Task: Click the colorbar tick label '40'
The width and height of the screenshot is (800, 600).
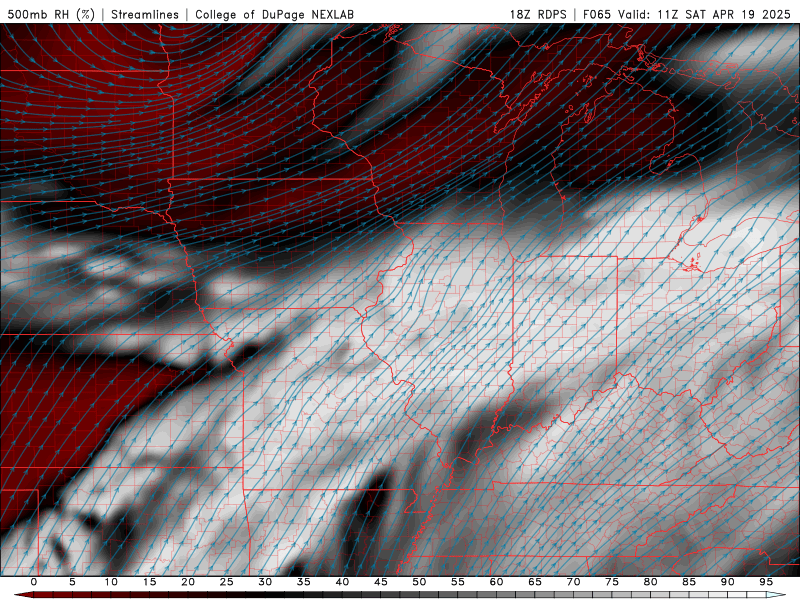Action: (342, 582)
